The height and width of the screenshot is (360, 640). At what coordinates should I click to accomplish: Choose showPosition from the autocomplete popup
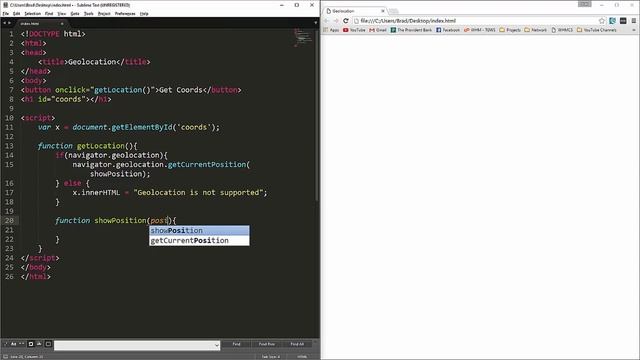click(199, 231)
